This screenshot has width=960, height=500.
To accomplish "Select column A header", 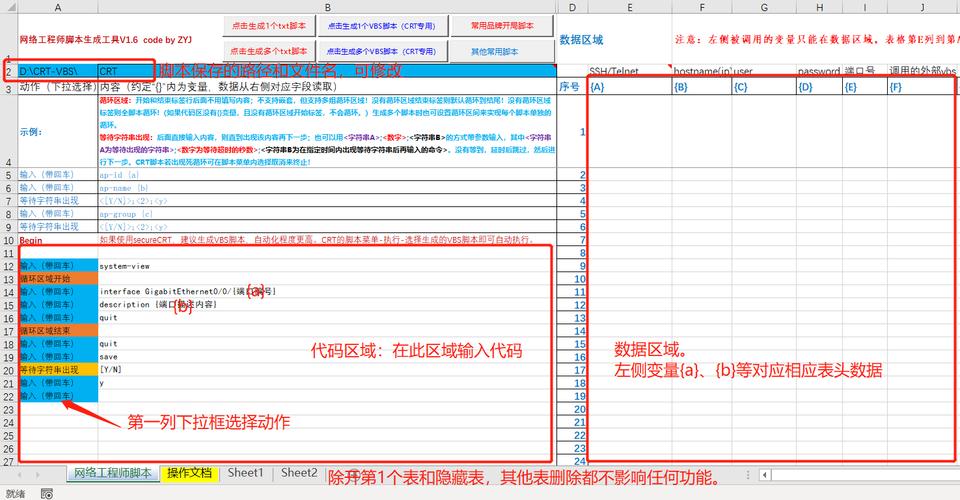I will [x=58, y=7].
